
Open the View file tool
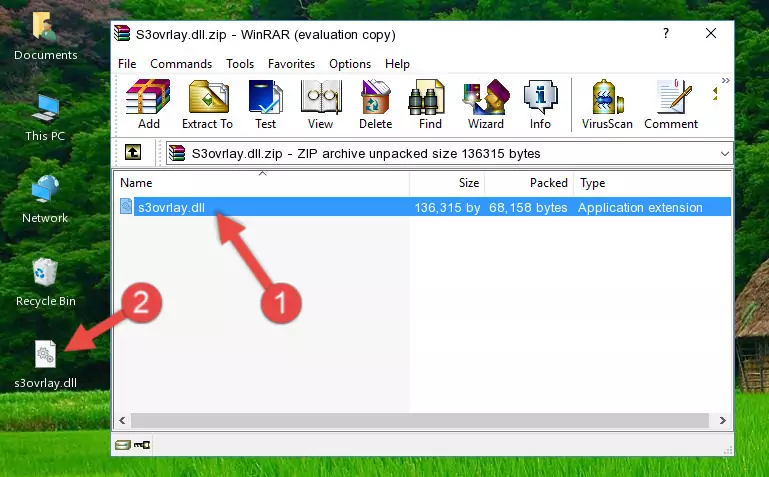tap(321, 104)
